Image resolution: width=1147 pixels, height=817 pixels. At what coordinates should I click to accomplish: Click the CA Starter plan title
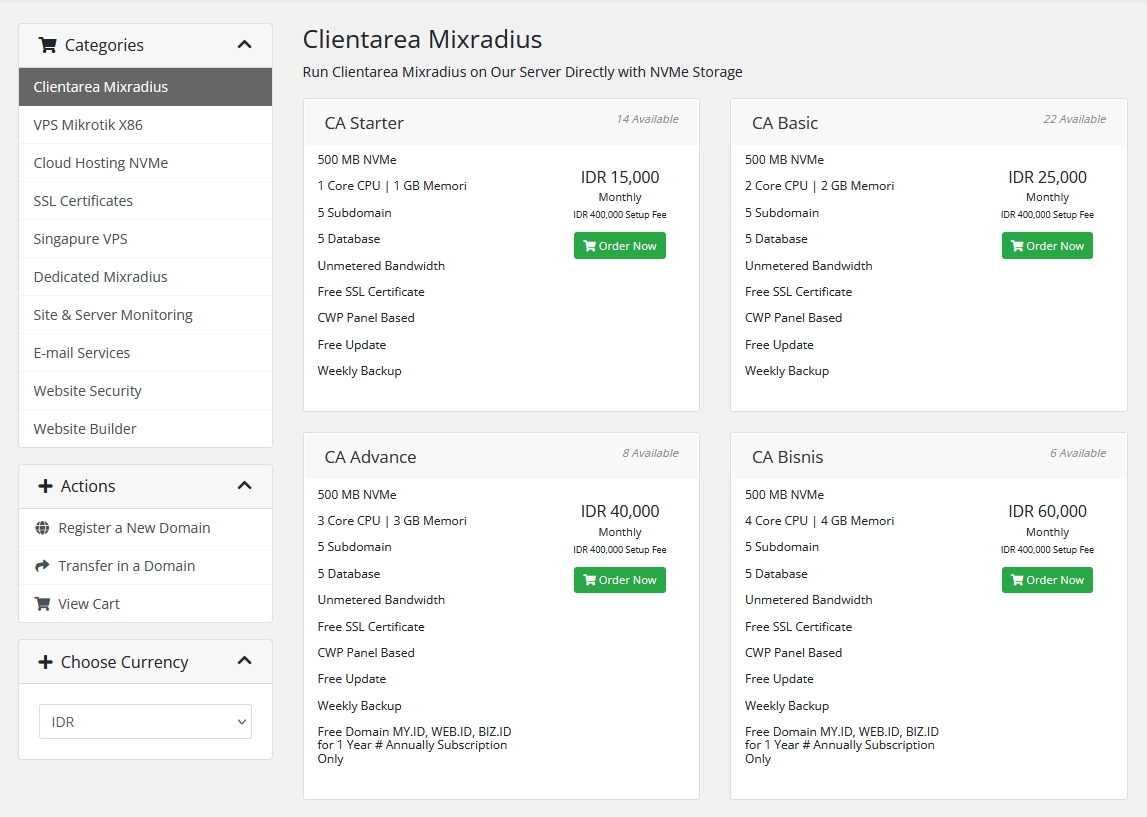[364, 123]
